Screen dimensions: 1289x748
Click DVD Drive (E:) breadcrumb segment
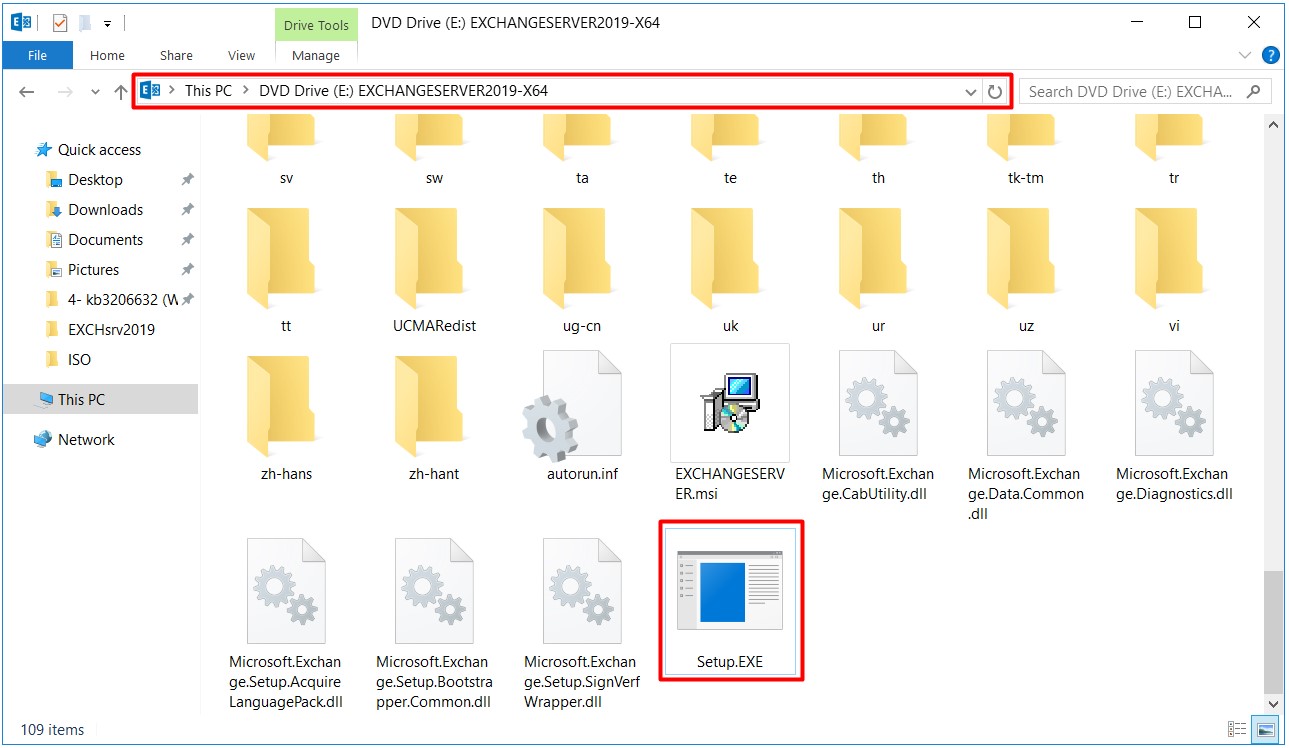403,91
